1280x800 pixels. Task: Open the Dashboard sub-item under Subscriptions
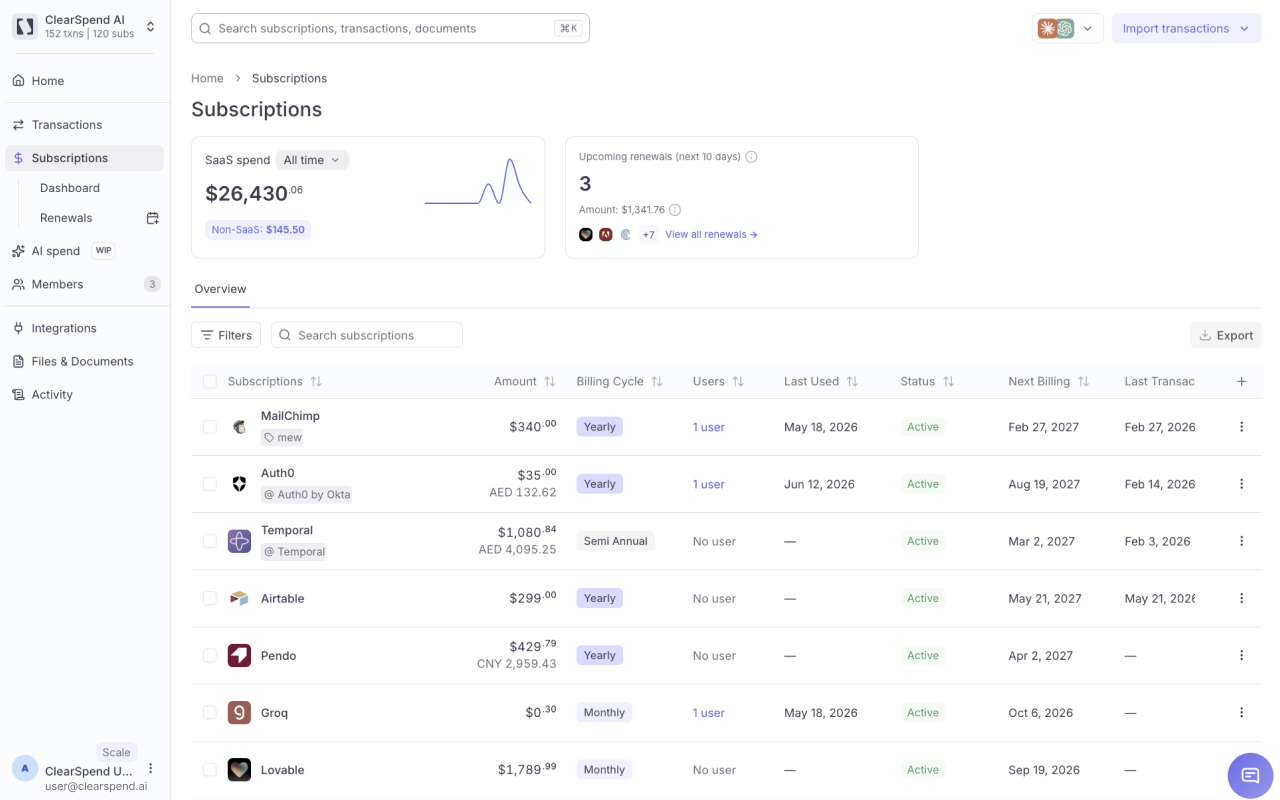70,188
